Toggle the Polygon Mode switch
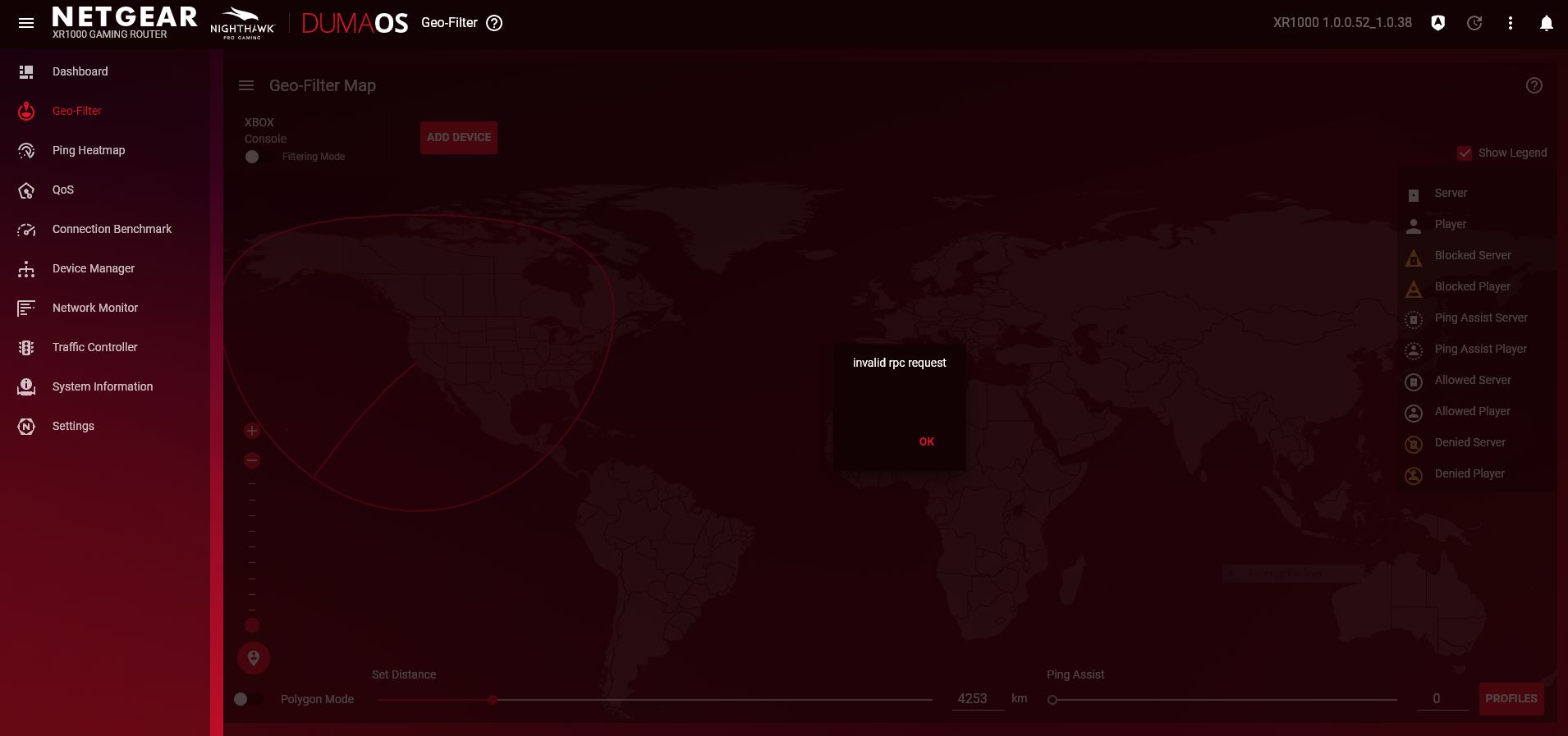The width and height of the screenshot is (1568, 736). (248, 699)
